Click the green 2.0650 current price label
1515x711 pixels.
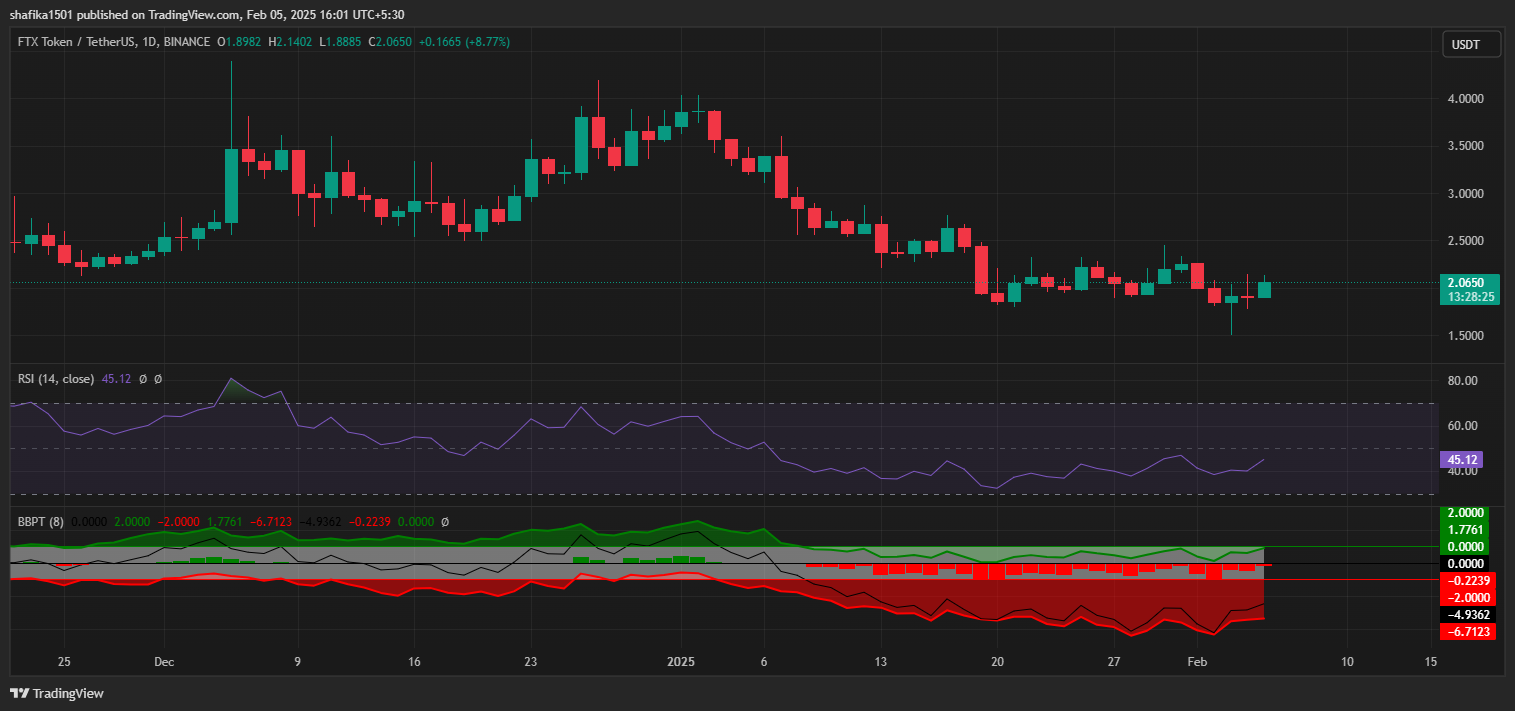[1468, 282]
